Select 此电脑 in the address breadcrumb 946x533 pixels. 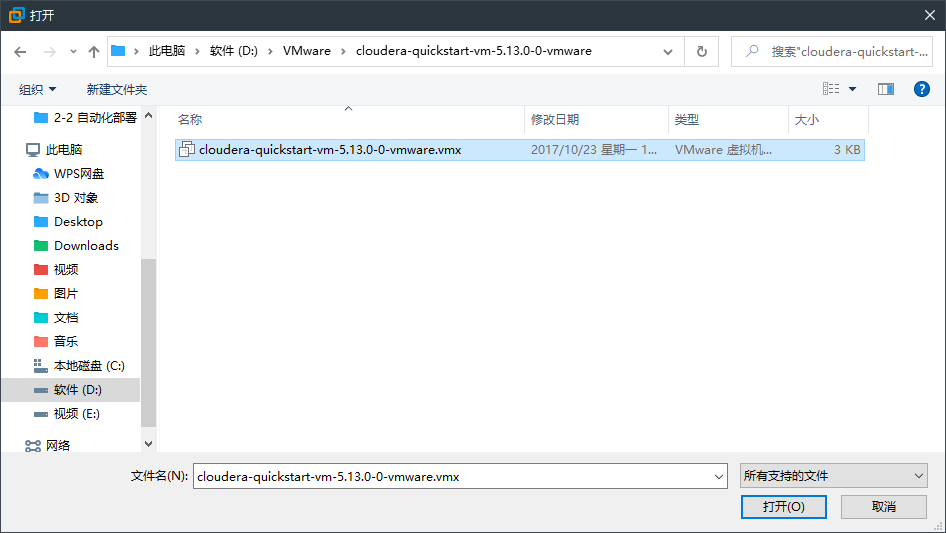coord(167,51)
